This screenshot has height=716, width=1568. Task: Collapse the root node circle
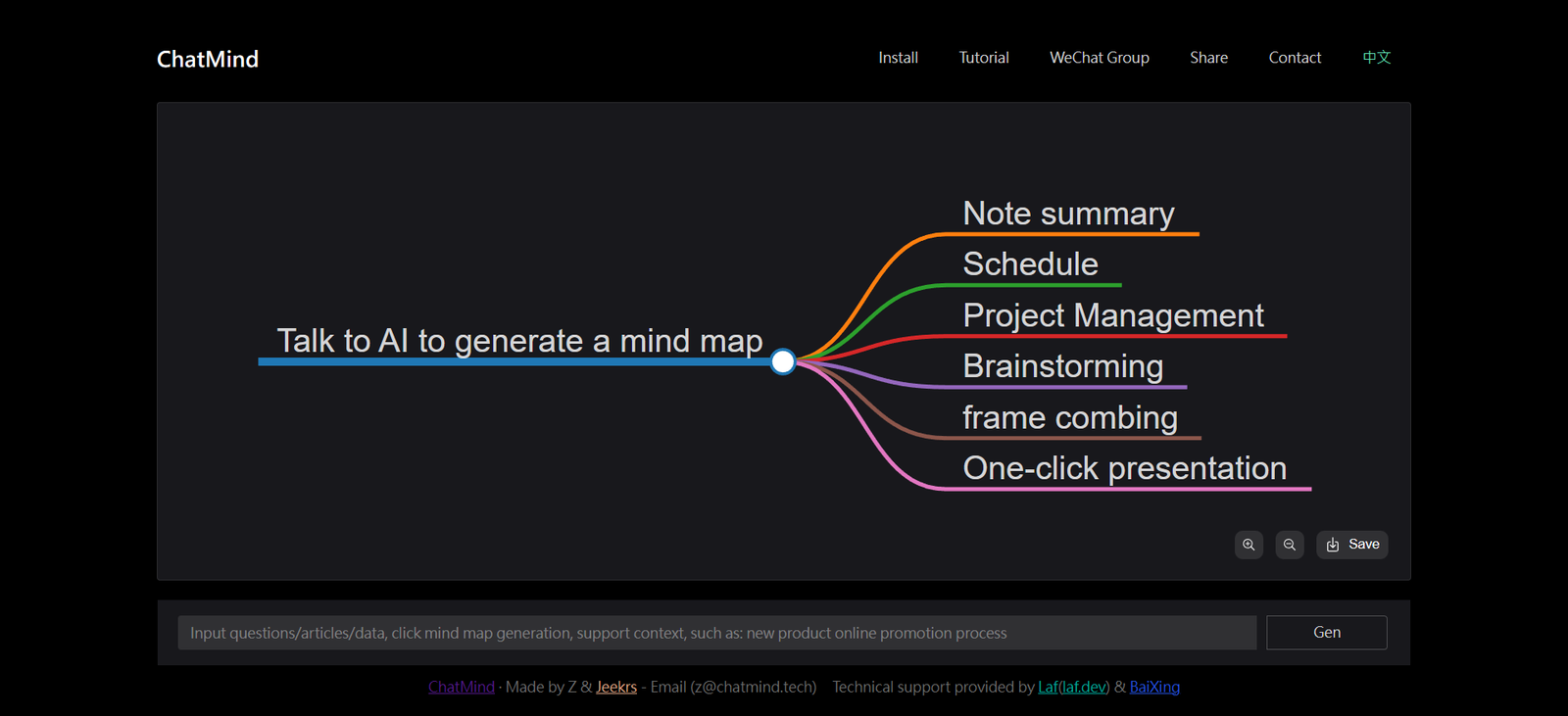(x=782, y=362)
